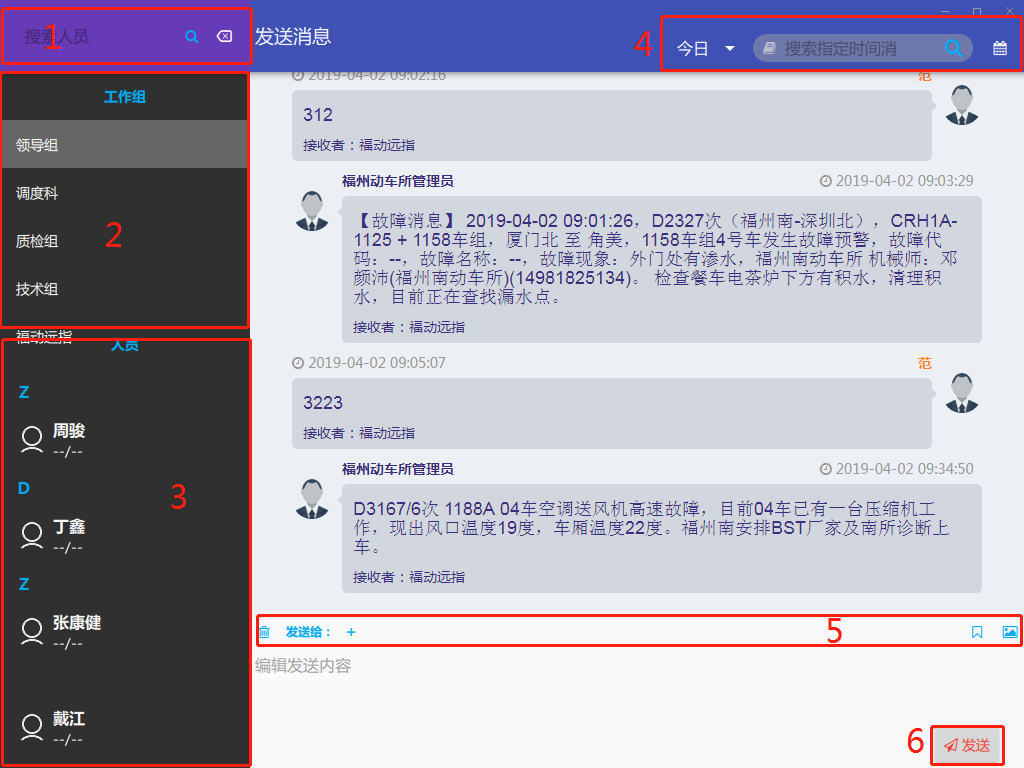This screenshot has width=1024, height=768.
Task: Select the 调度科 work group
Action: click(125, 193)
